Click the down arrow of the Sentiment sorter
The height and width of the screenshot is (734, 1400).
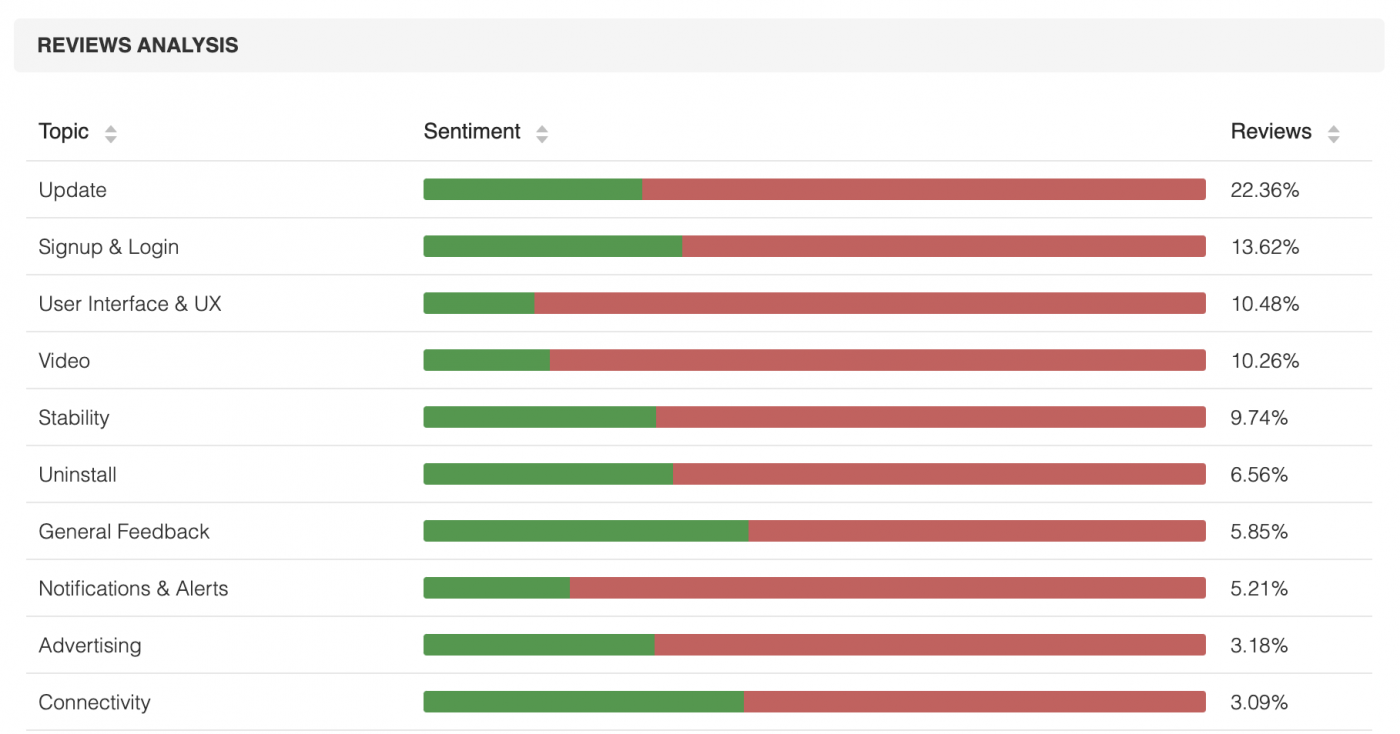[541, 138]
